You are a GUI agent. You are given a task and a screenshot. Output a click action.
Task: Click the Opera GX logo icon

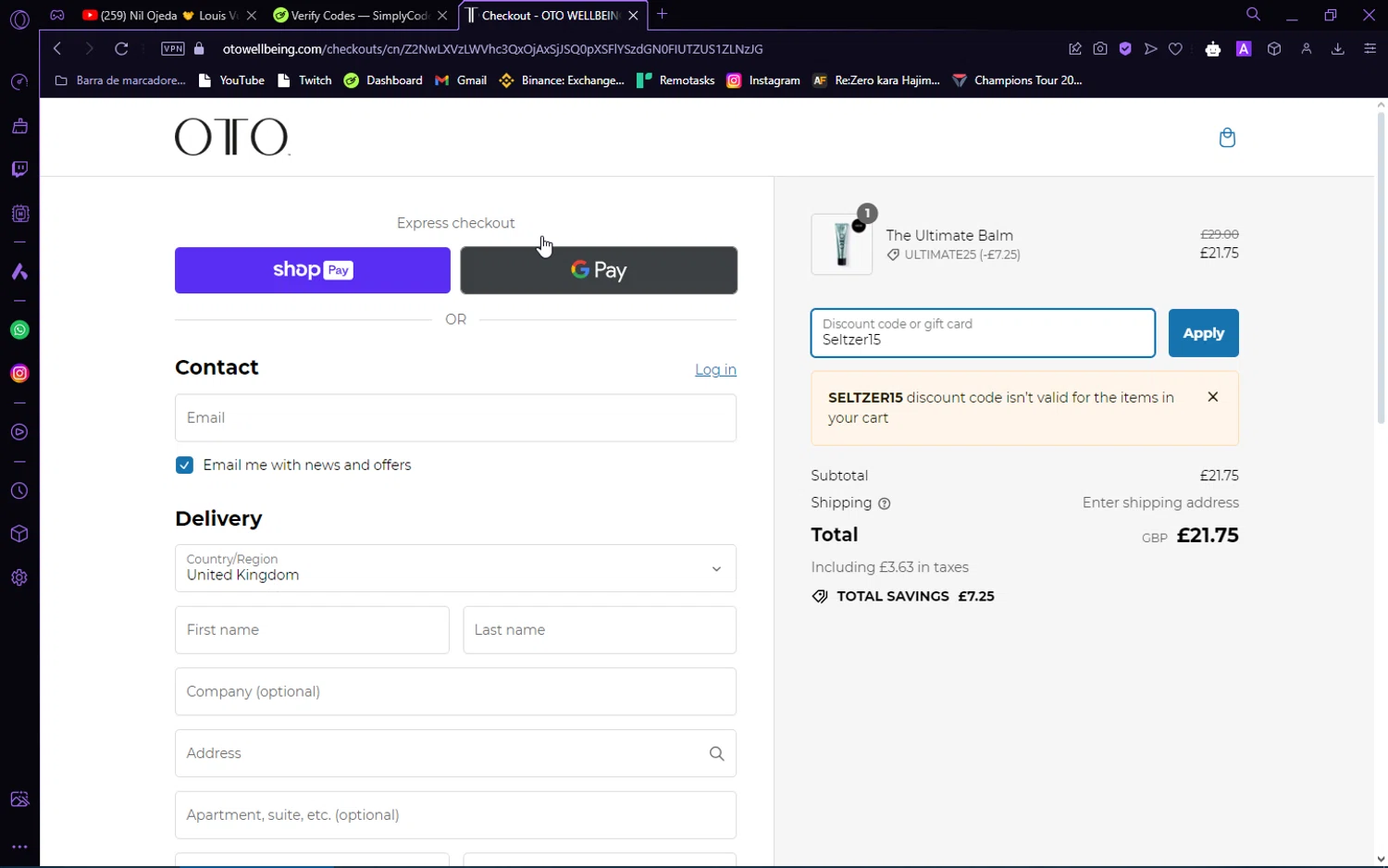tap(19, 19)
